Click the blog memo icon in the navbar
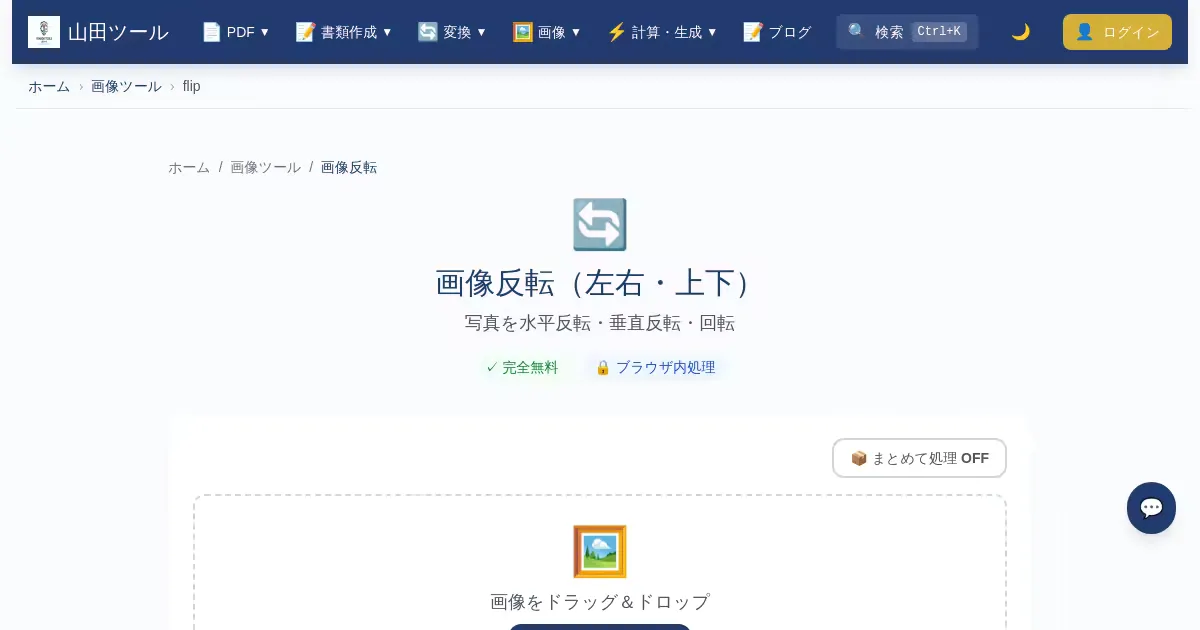1200x630 pixels. click(x=753, y=32)
